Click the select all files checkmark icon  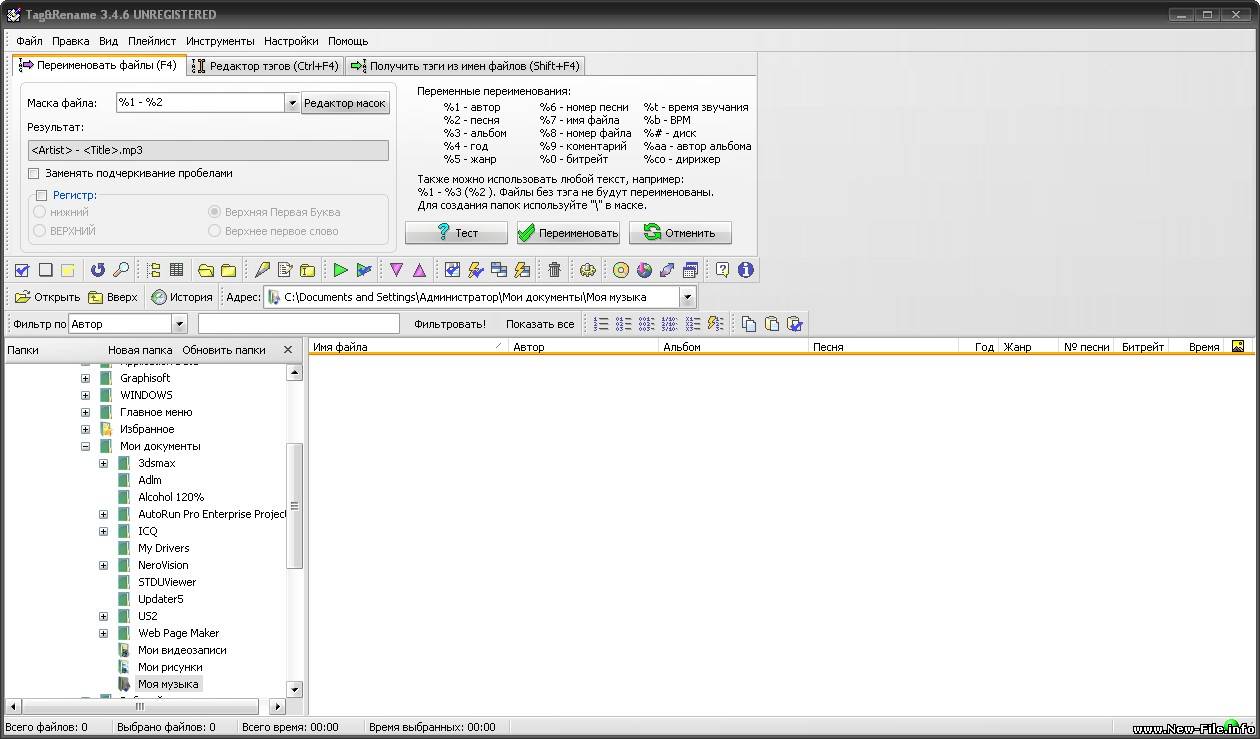pos(22,270)
